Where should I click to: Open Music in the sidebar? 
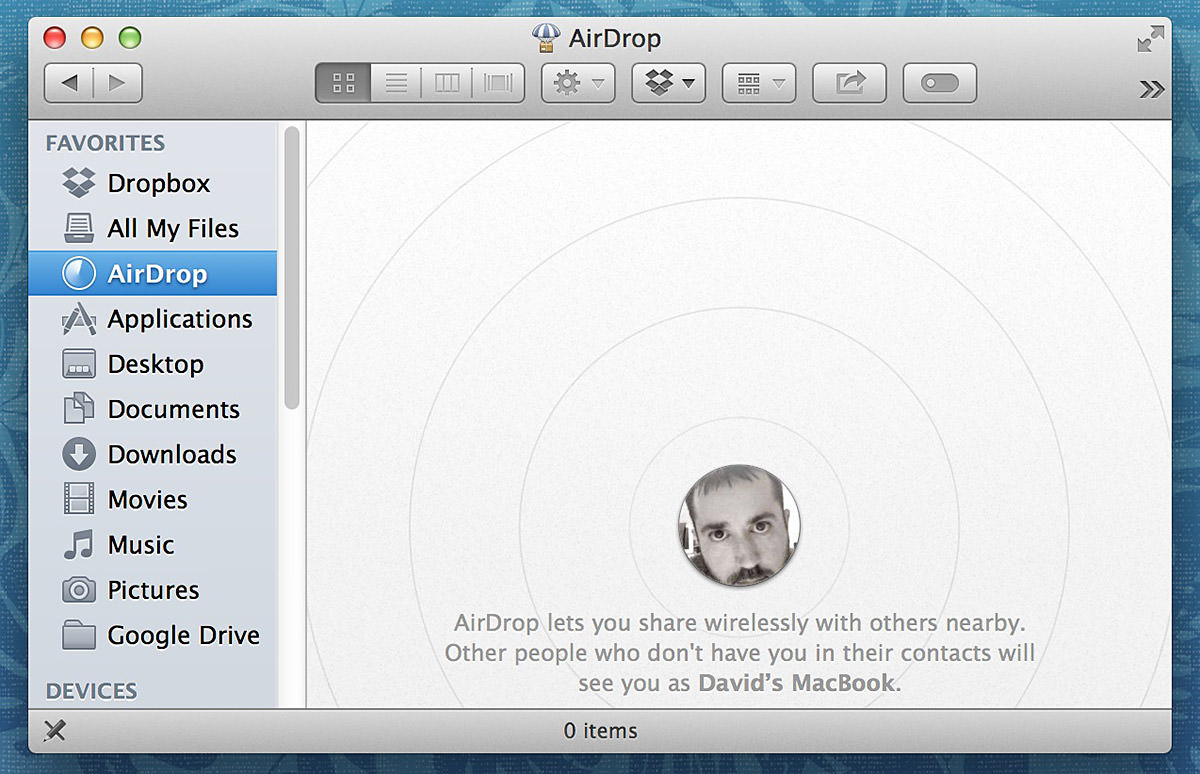click(x=153, y=545)
